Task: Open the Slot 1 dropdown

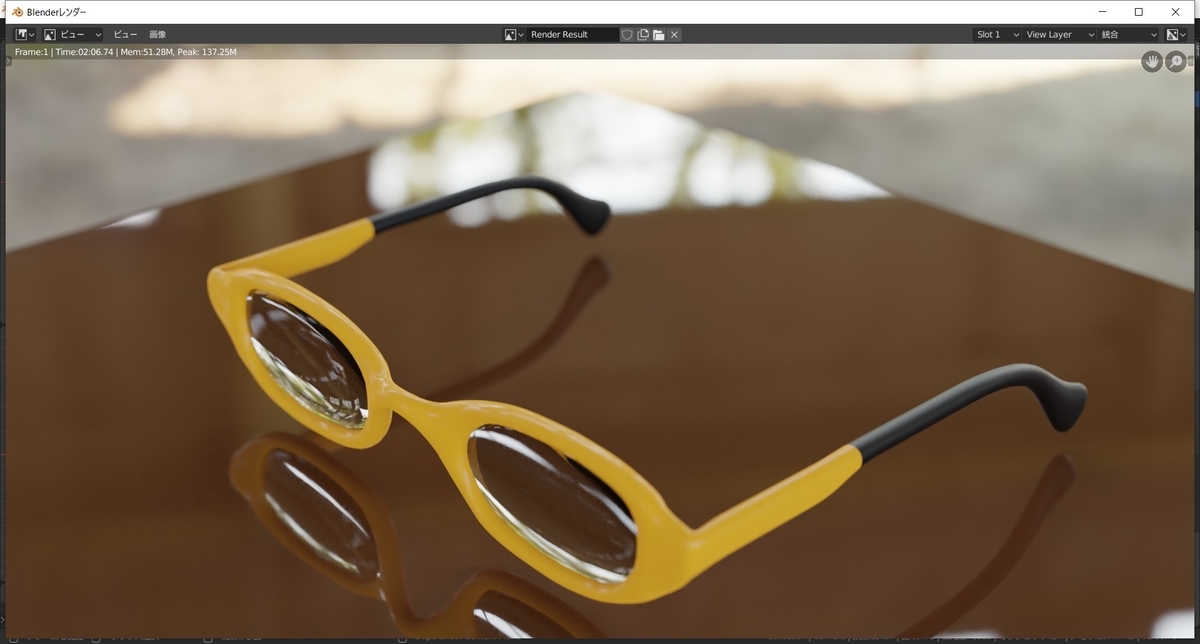Action: pyautogui.click(x=997, y=34)
